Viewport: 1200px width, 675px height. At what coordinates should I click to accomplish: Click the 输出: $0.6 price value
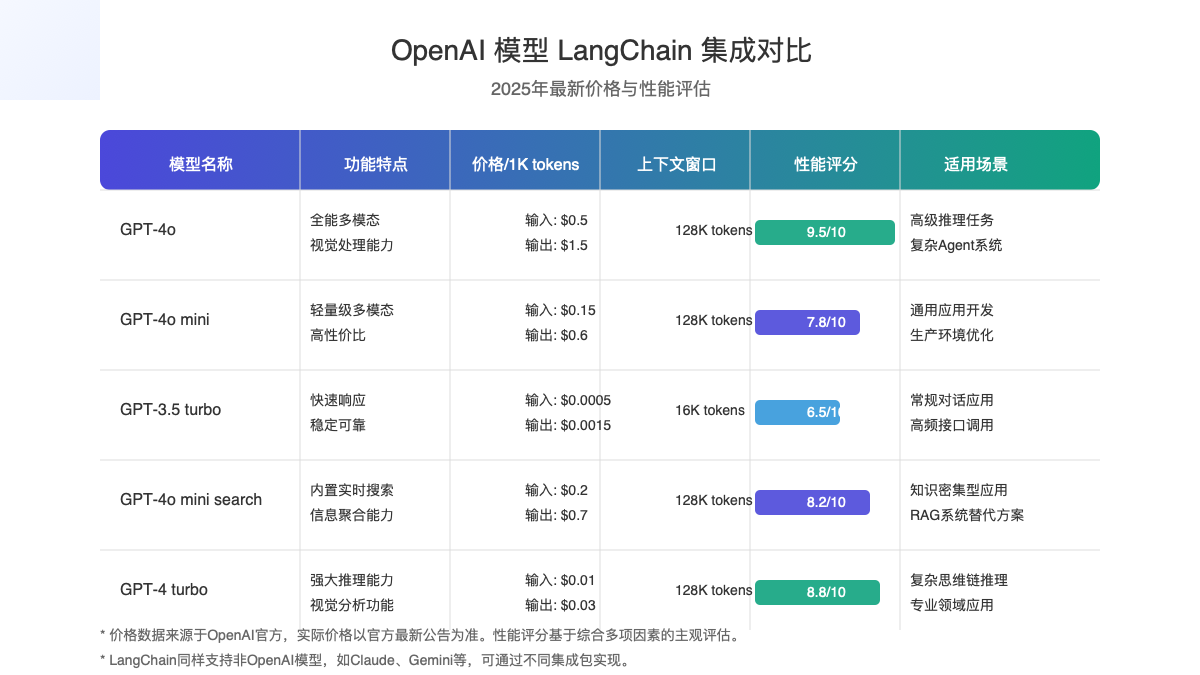556,335
